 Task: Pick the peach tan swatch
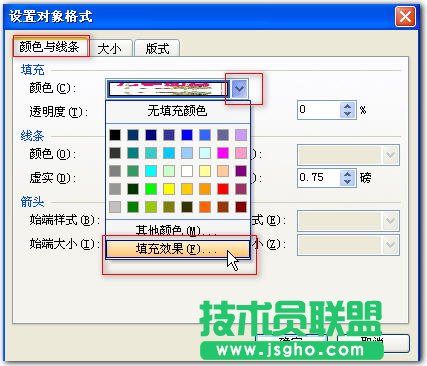click(223, 171)
